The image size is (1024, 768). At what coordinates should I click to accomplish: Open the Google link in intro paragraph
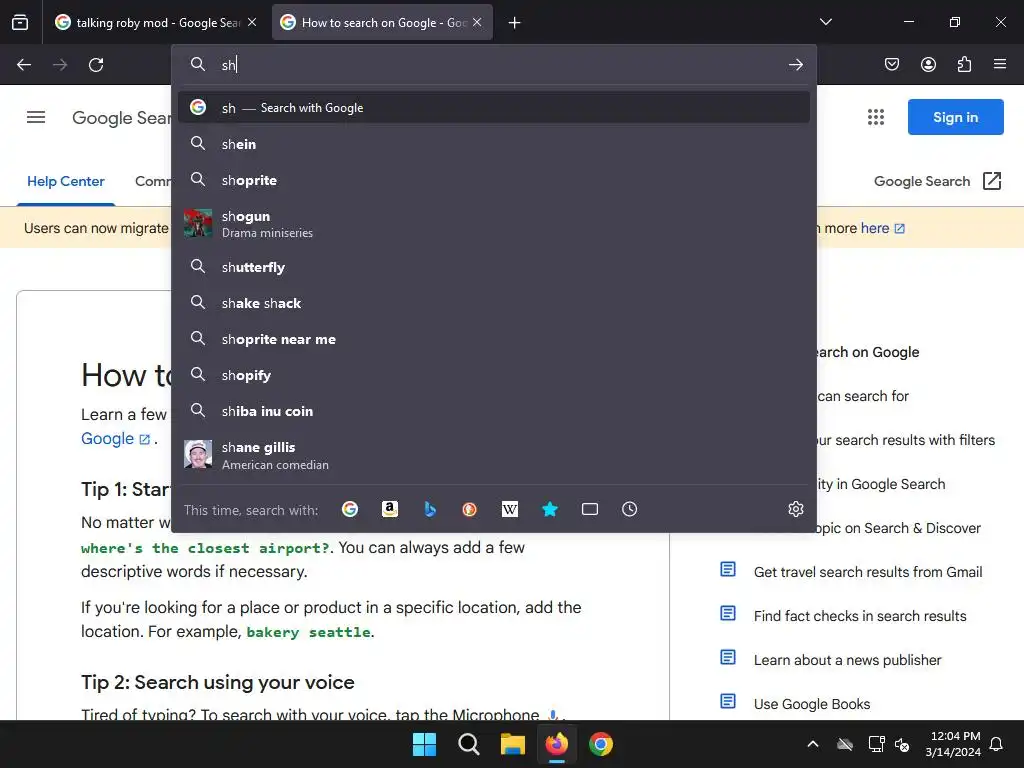[x=116, y=439]
